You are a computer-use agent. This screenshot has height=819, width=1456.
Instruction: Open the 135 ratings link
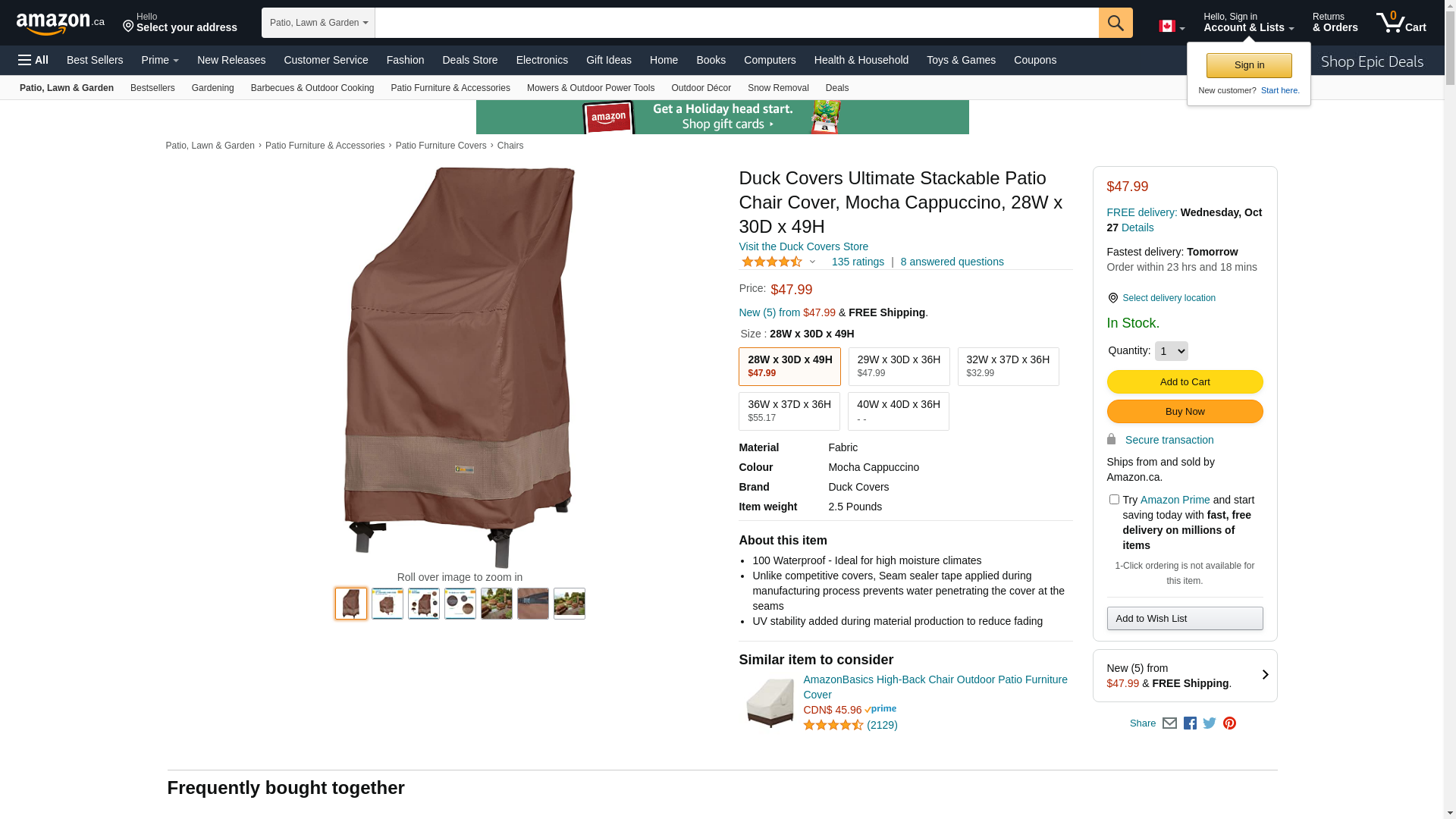coord(858,262)
